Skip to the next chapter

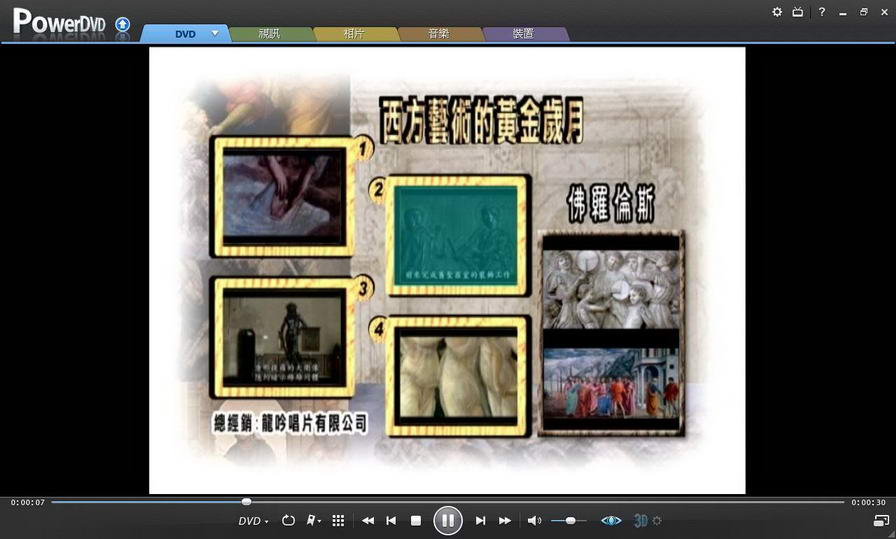click(x=480, y=521)
